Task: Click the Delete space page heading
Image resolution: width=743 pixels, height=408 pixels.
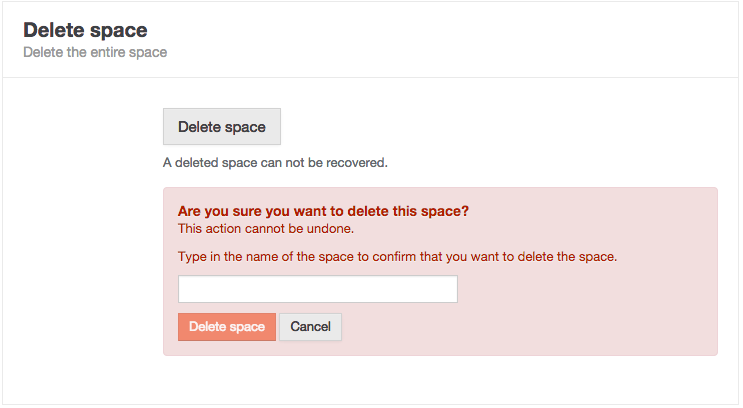Action: 85,30
